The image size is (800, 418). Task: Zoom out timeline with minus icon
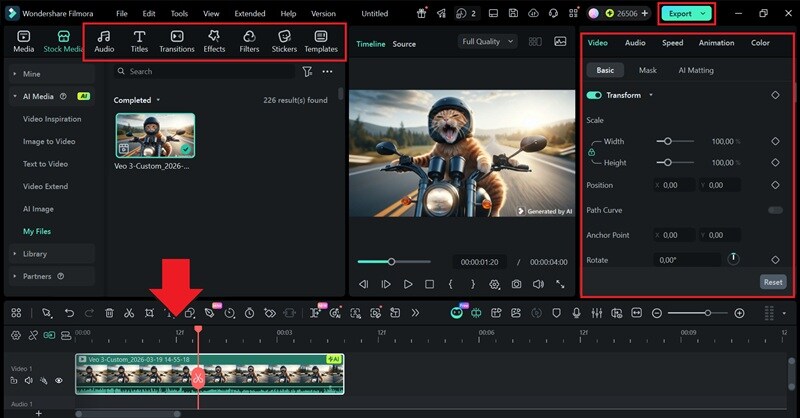pos(657,313)
